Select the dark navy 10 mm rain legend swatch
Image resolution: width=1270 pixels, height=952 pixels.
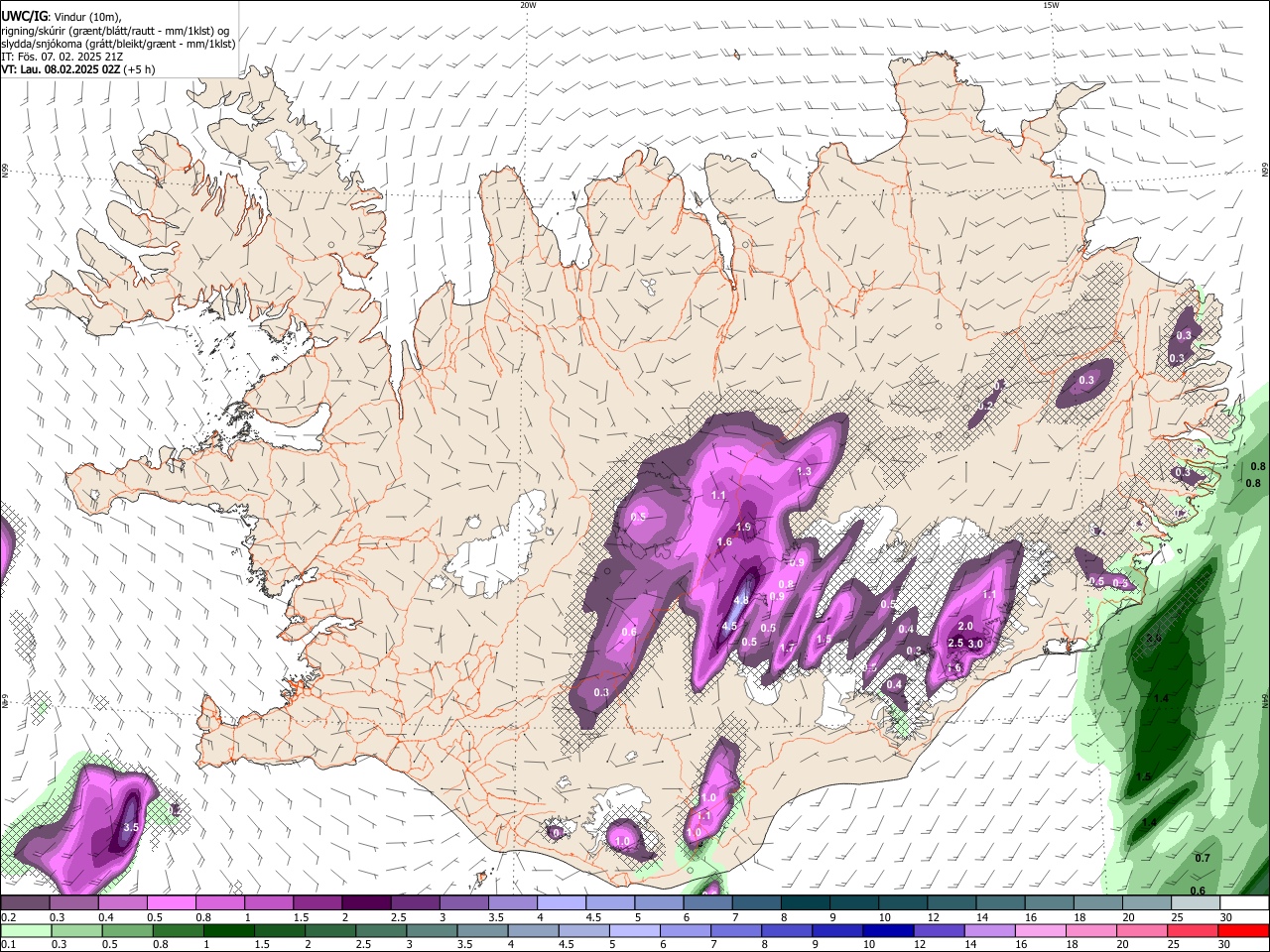(x=888, y=930)
